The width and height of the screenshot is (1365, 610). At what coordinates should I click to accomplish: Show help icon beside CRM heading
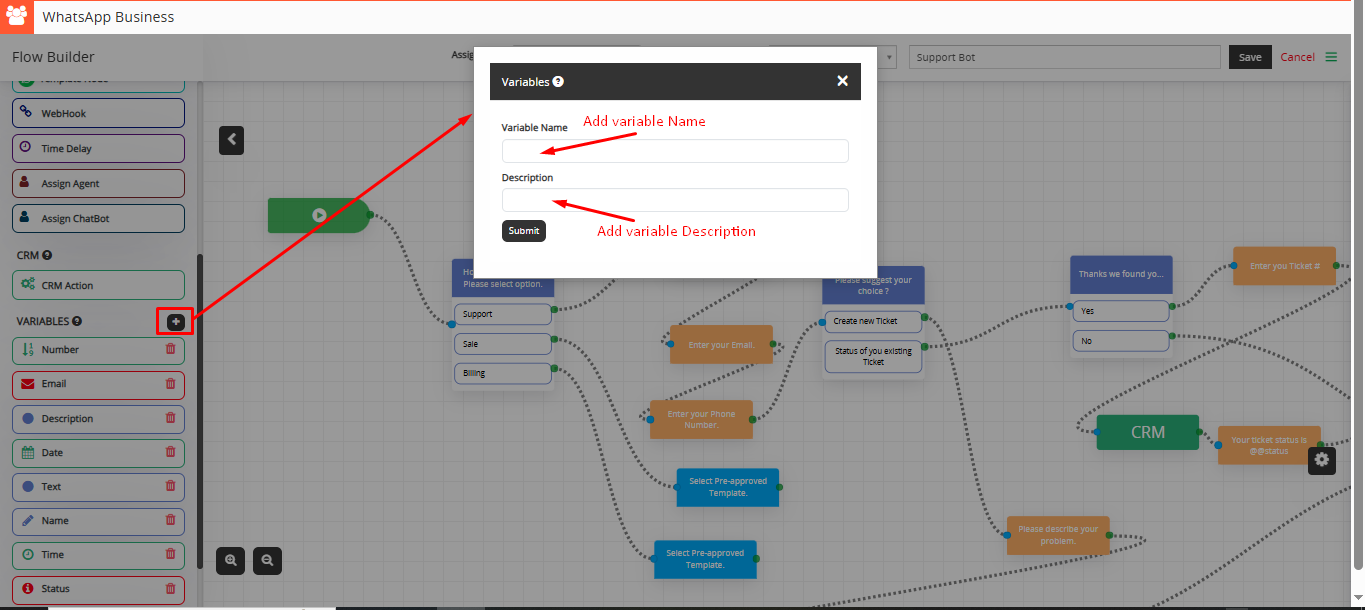point(47,256)
